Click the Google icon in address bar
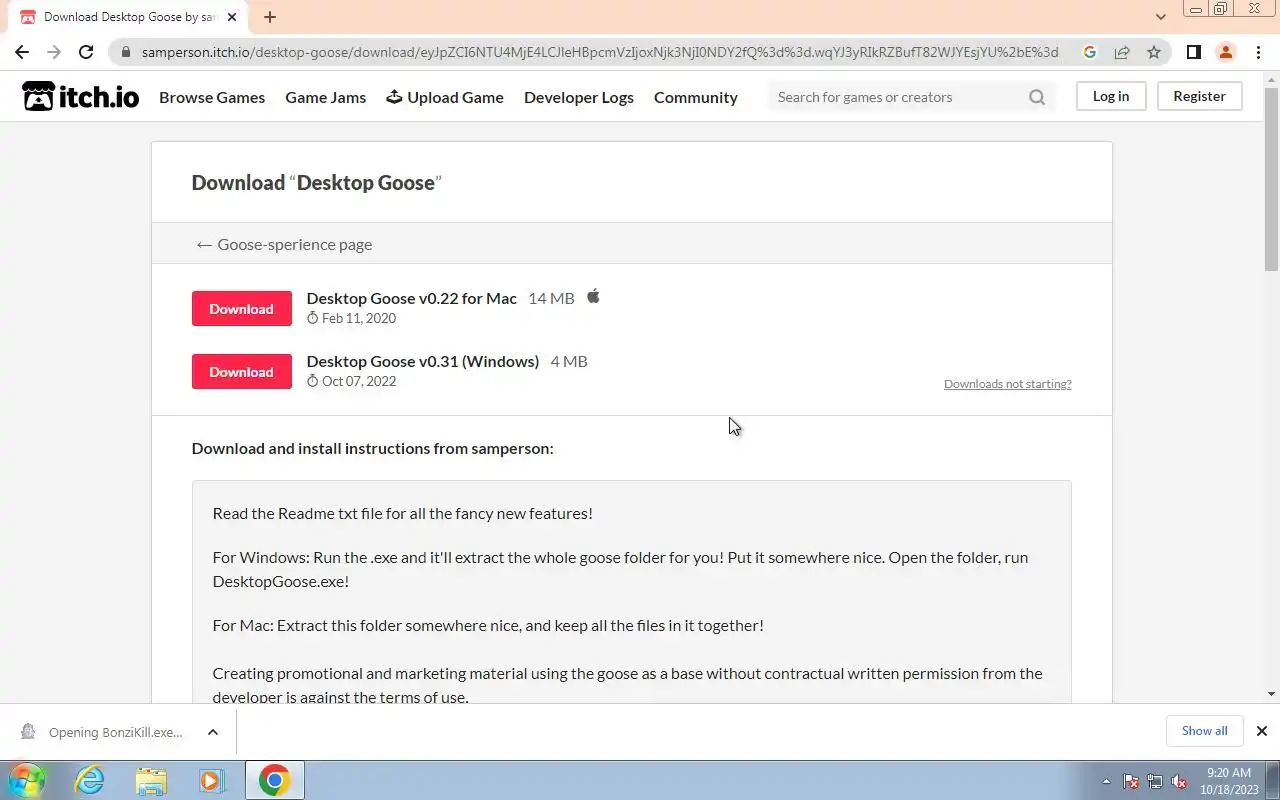1280x800 pixels. coord(1090,52)
